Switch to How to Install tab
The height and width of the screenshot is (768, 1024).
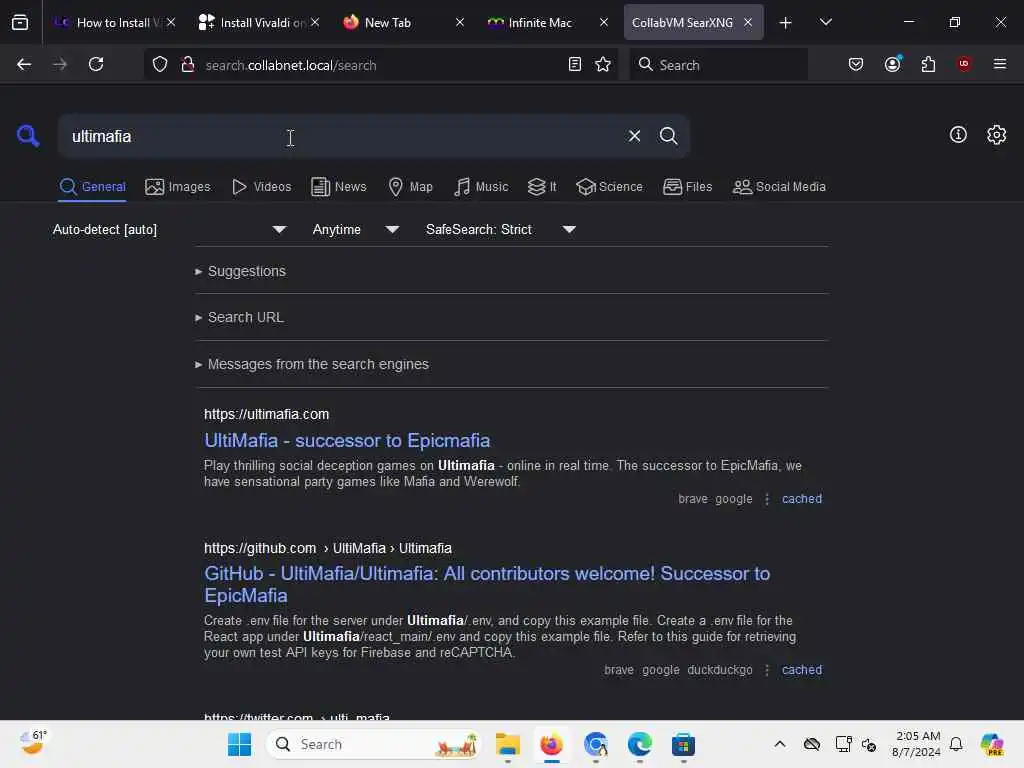pyautogui.click(x=113, y=22)
